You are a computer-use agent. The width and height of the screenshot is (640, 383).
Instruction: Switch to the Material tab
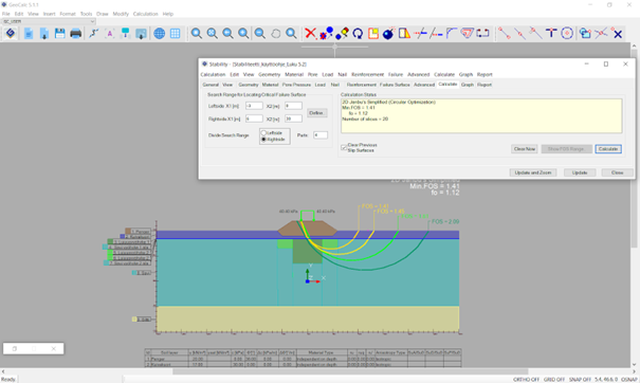(x=270, y=85)
